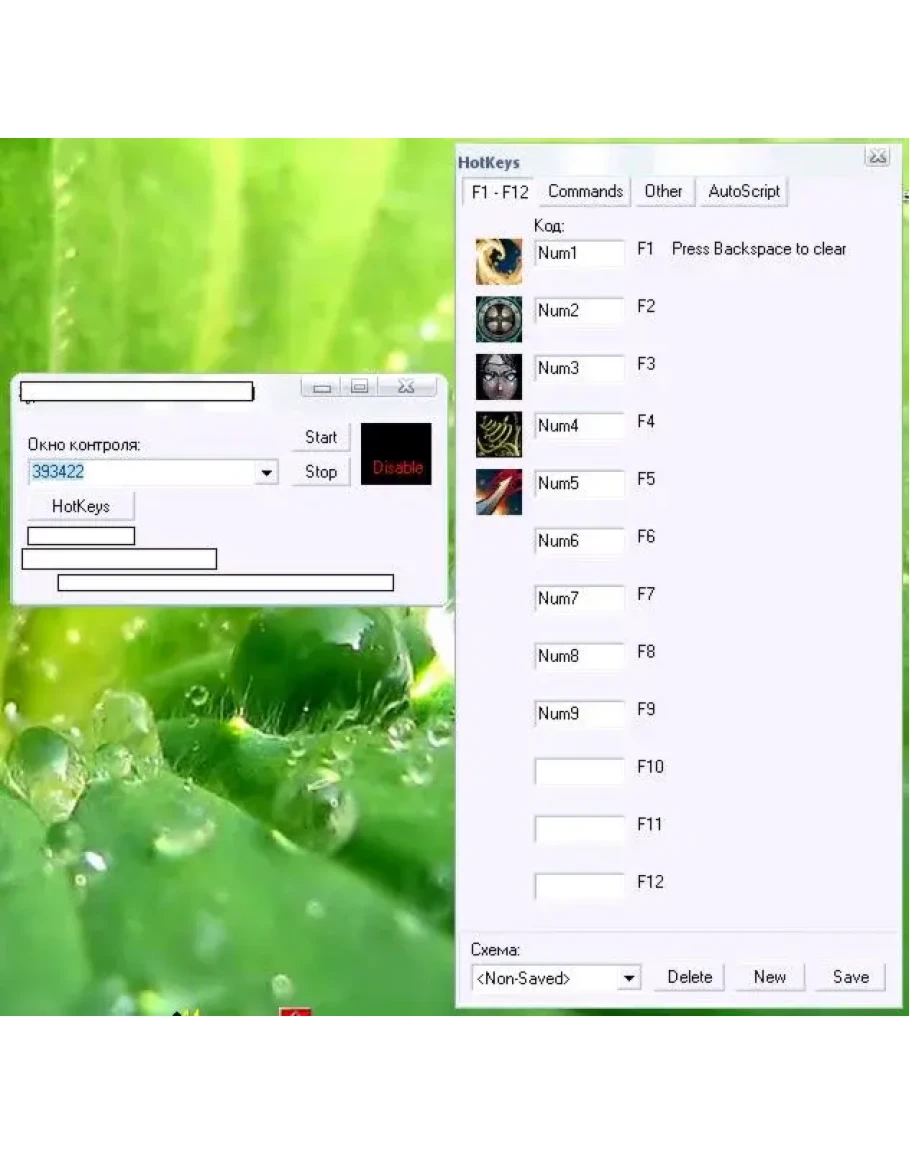Click the F5 red blade skill icon
Image resolution: width=910 pixels, height=1155 pixels.
(x=498, y=492)
